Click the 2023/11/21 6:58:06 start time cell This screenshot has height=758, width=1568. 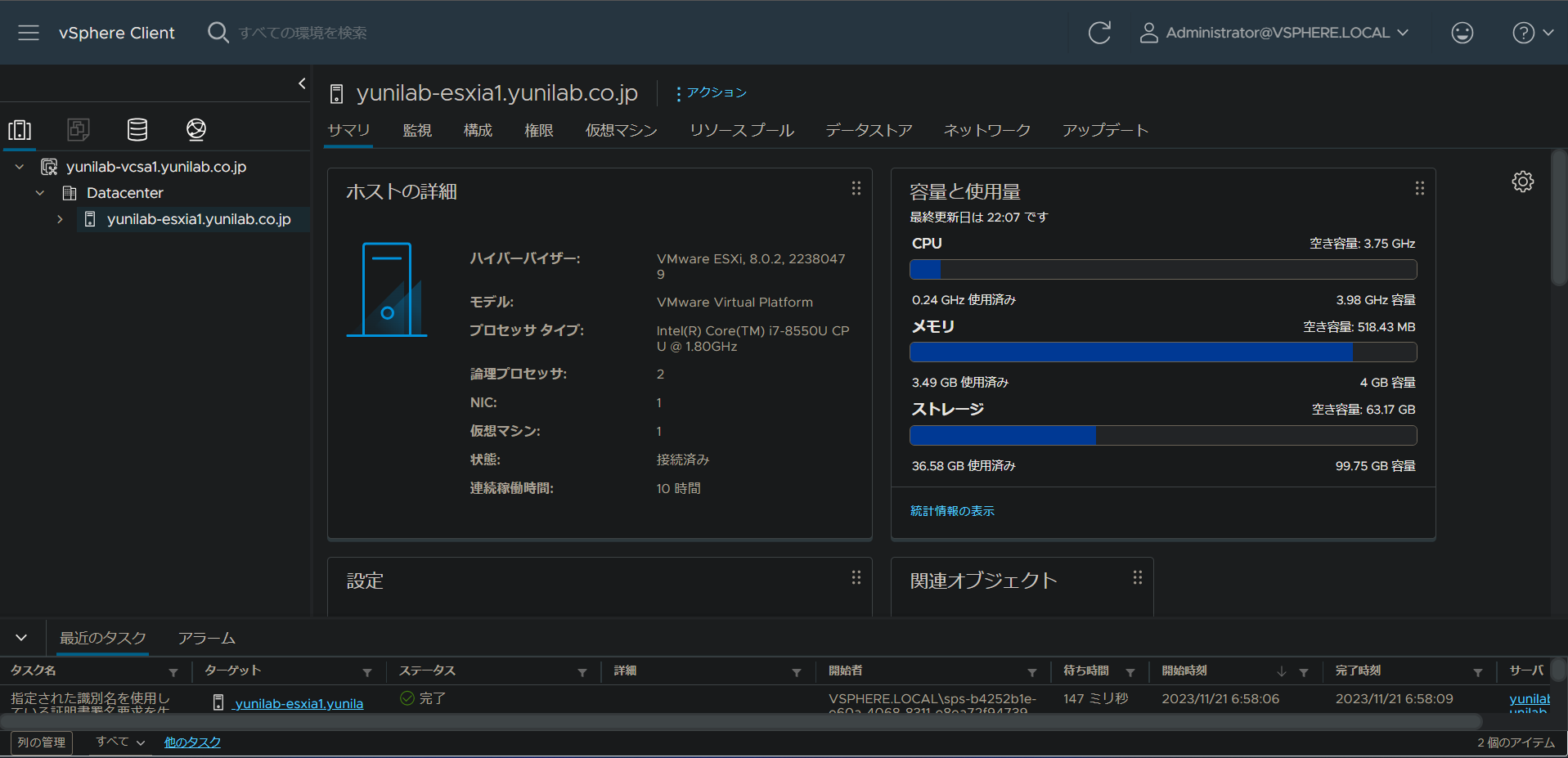1220,698
